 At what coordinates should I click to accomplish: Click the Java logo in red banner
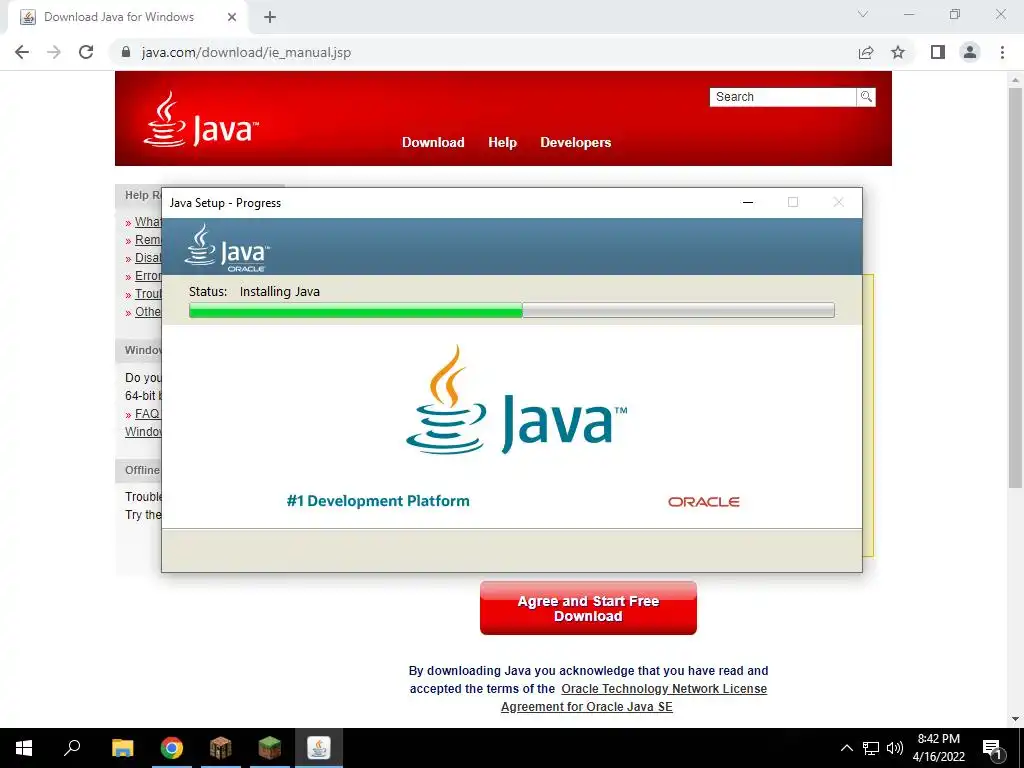(x=201, y=120)
